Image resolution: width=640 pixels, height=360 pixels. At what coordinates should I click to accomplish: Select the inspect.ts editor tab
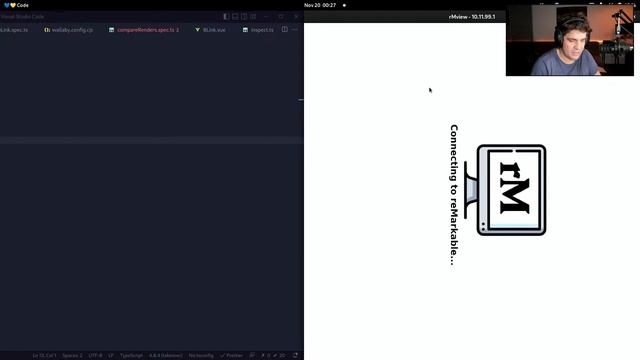click(258, 30)
